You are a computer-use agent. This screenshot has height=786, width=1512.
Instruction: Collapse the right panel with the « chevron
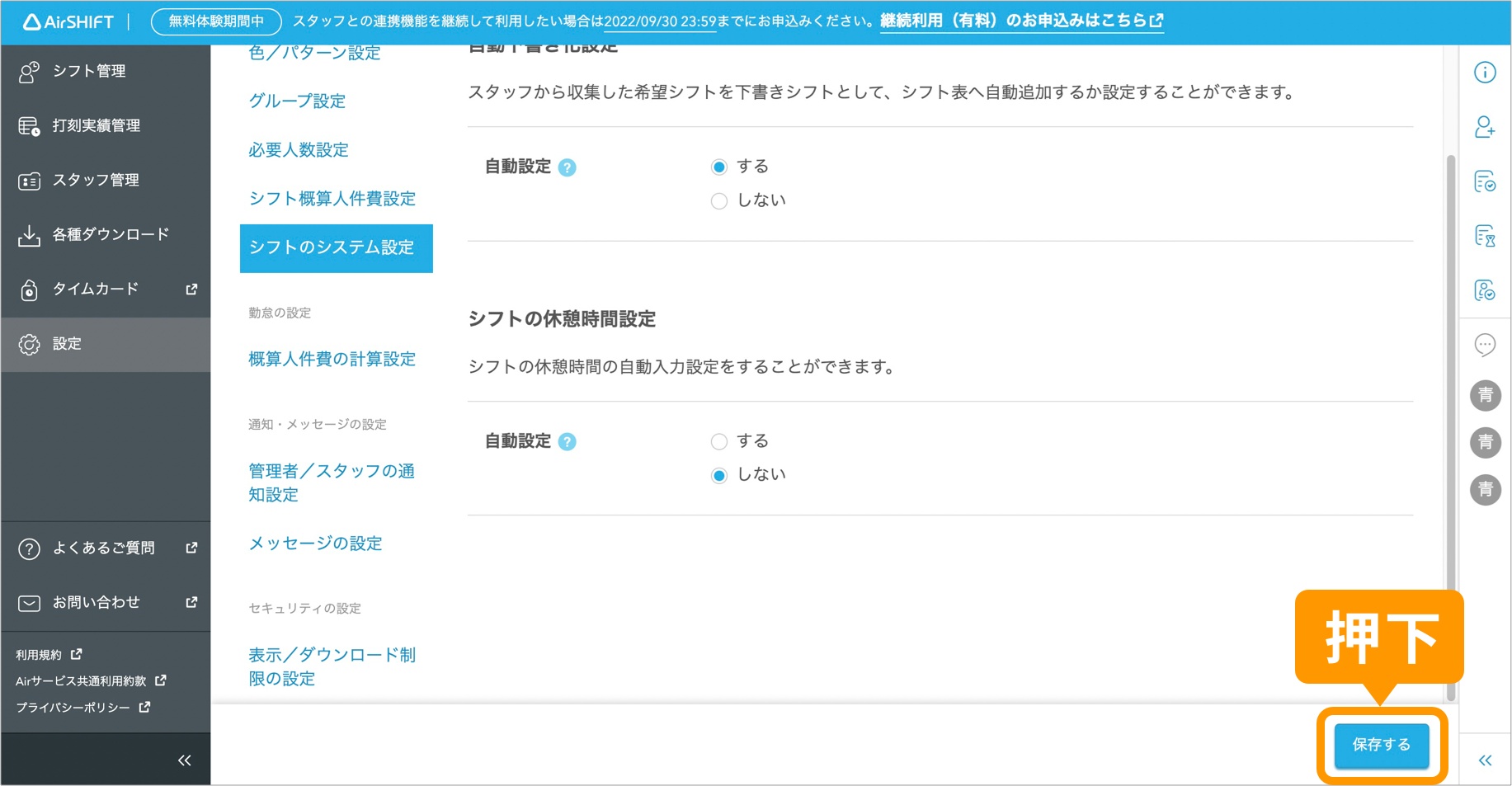[1485, 760]
